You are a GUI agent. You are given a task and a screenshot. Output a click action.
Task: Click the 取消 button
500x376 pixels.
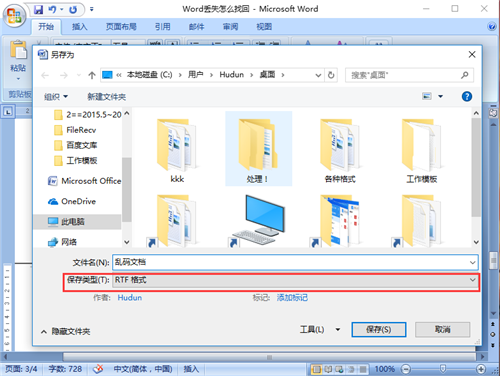click(x=443, y=330)
